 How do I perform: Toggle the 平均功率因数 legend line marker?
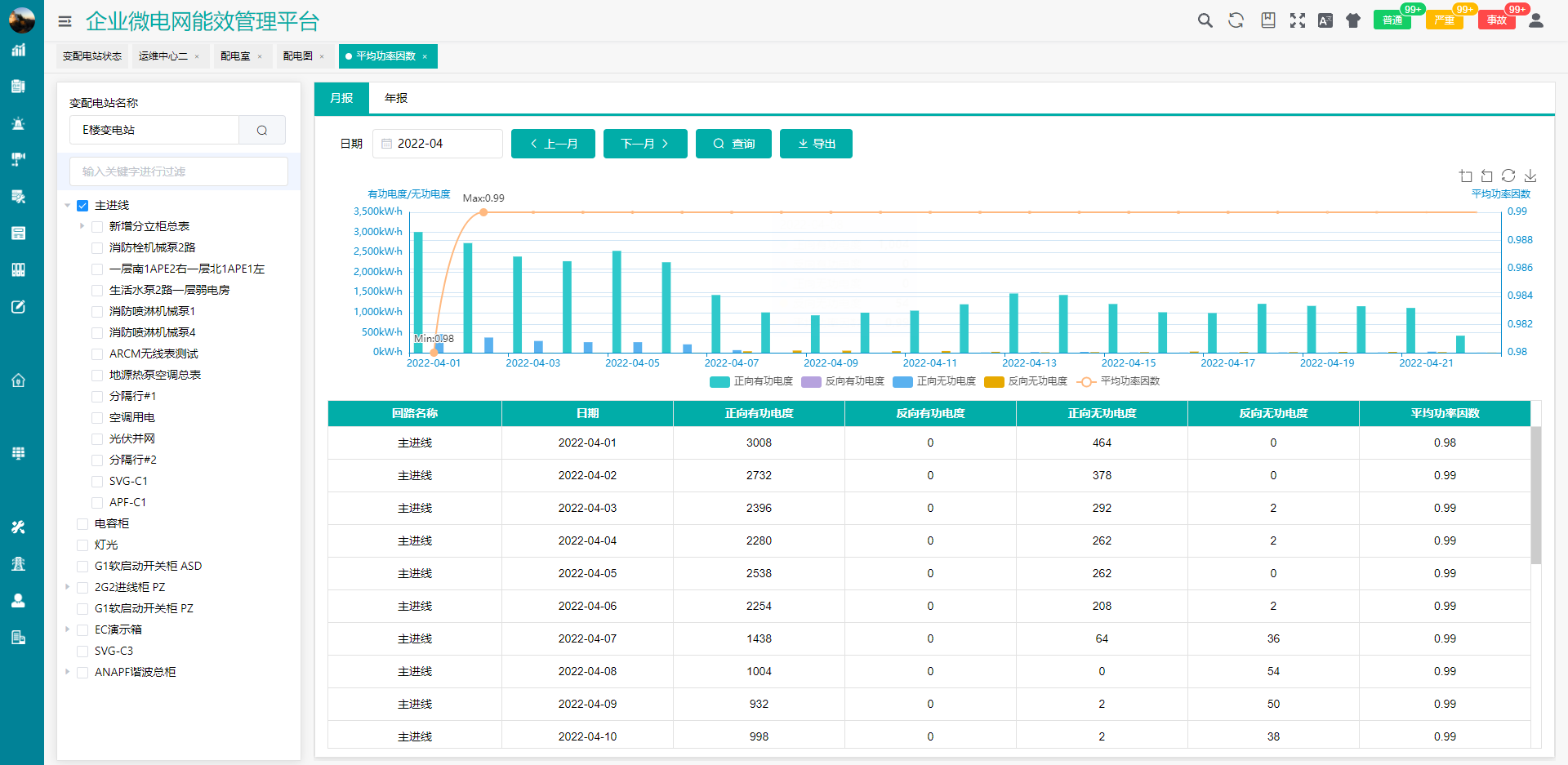(1086, 381)
